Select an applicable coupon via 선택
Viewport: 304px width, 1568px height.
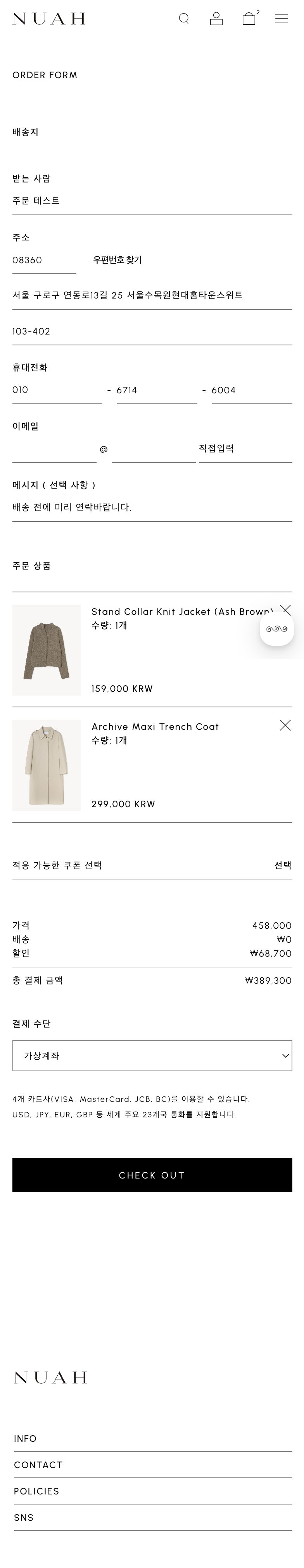283,865
